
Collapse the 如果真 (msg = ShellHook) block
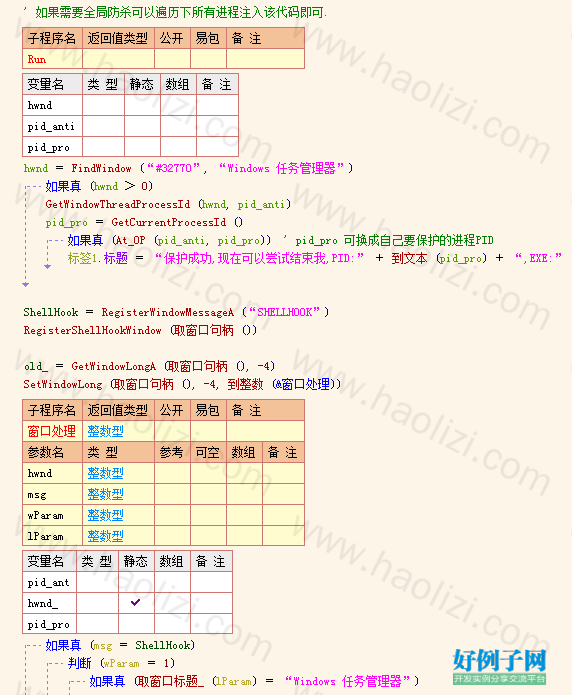click(x=27, y=645)
